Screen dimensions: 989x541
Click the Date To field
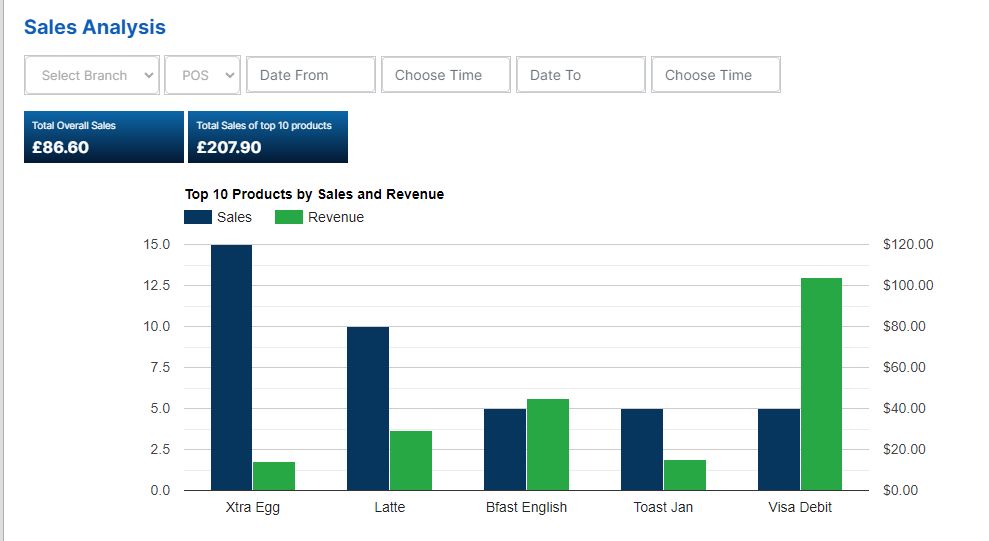[581, 75]
